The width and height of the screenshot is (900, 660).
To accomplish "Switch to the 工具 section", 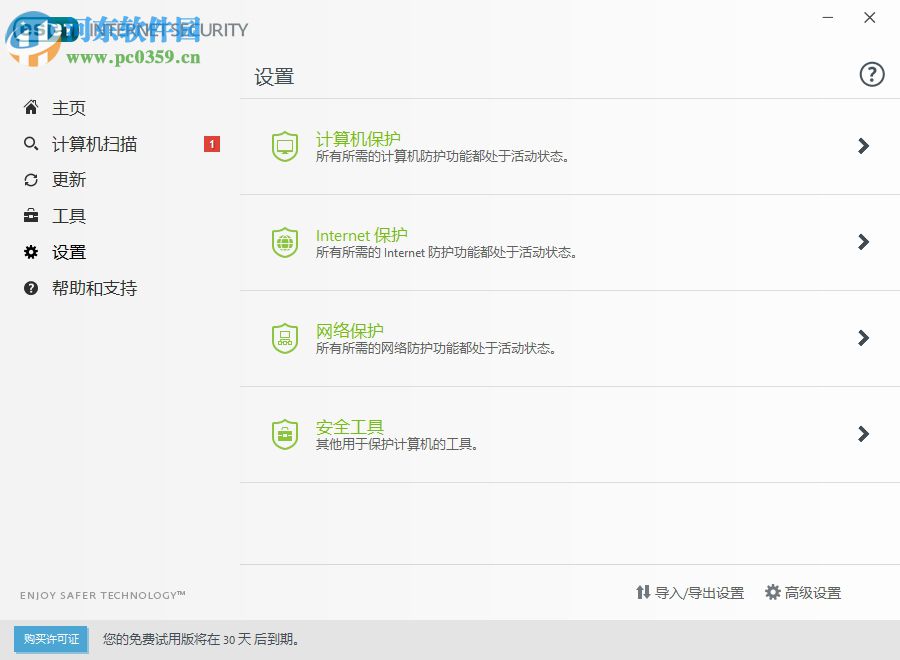I will click(x=69, y=216).
